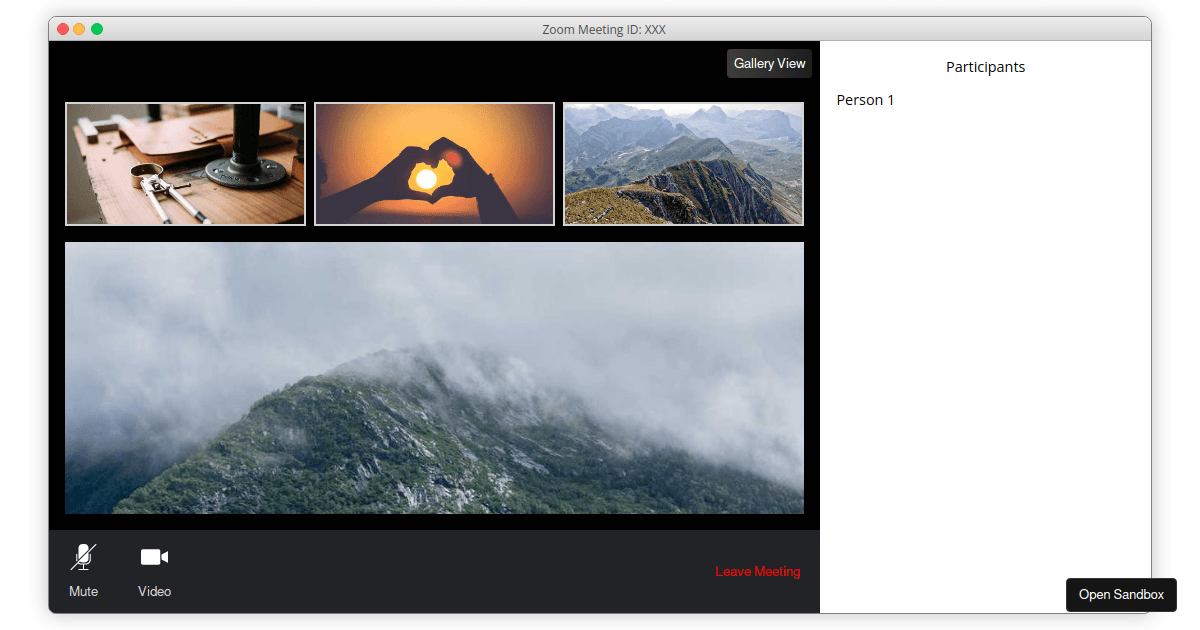Viewport: 1200px width, 630px height.
Task: Click the "Mute" label under the microphone
Action: [x=84, y=592]
